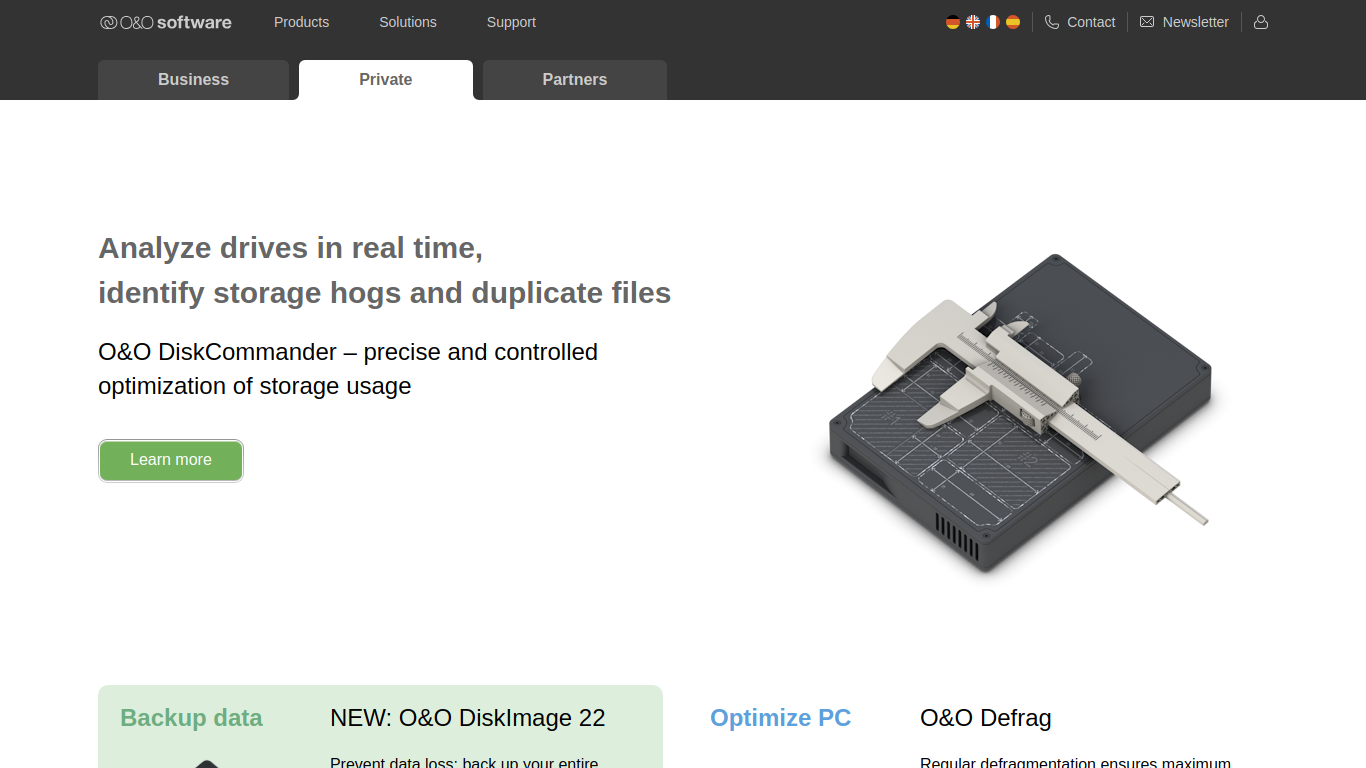Open the Products menu
The width and height of the screenshot is (1366, 768).
point(301,22)
